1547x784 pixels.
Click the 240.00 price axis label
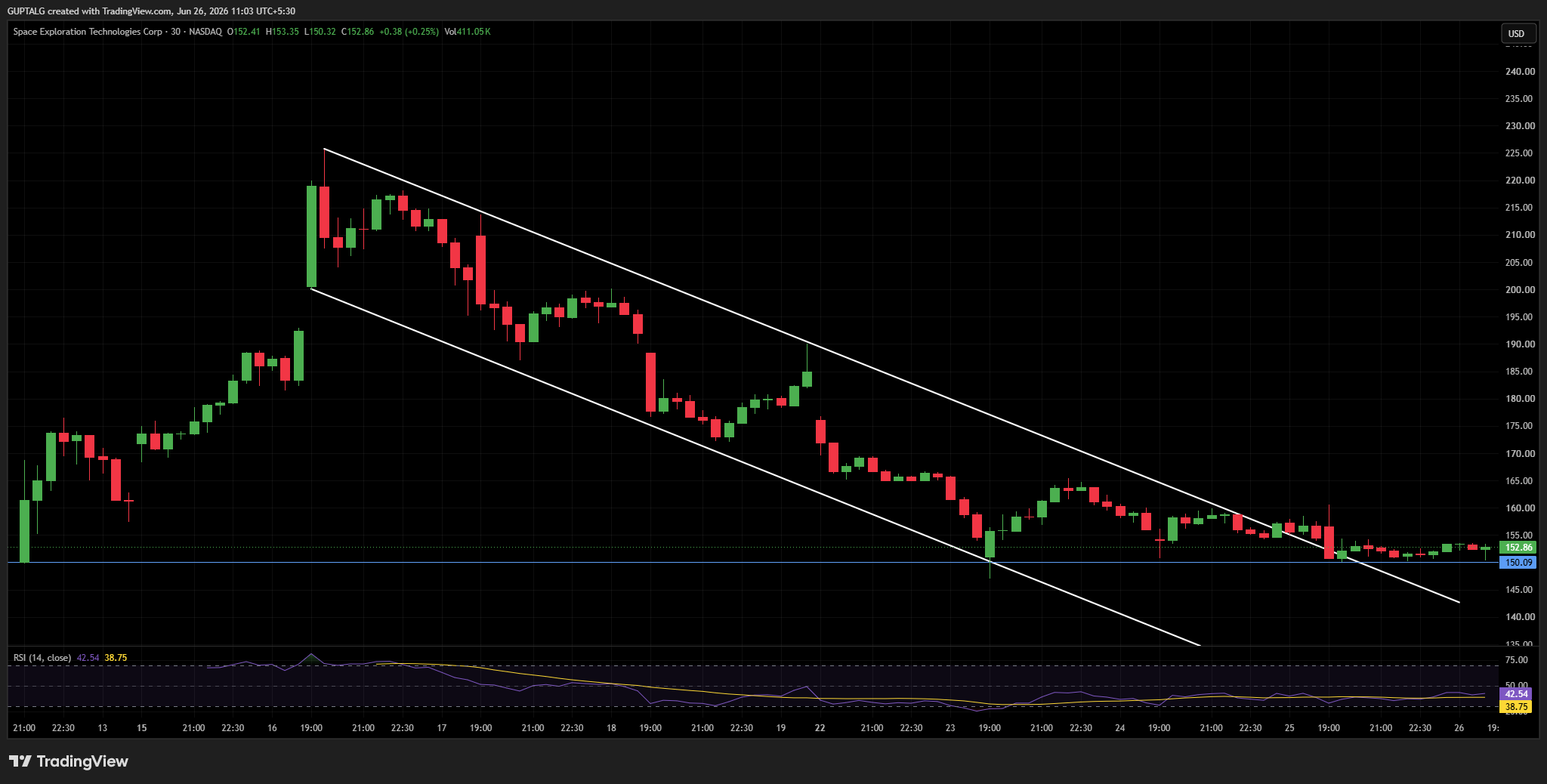click(1520, 72)
